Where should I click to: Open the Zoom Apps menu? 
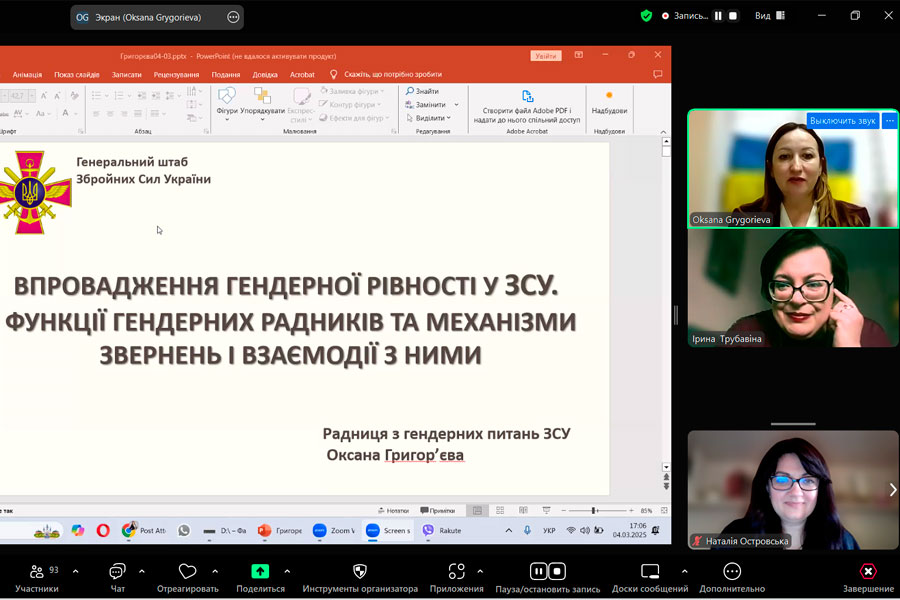pyautogui.click(x=457, y=573)
